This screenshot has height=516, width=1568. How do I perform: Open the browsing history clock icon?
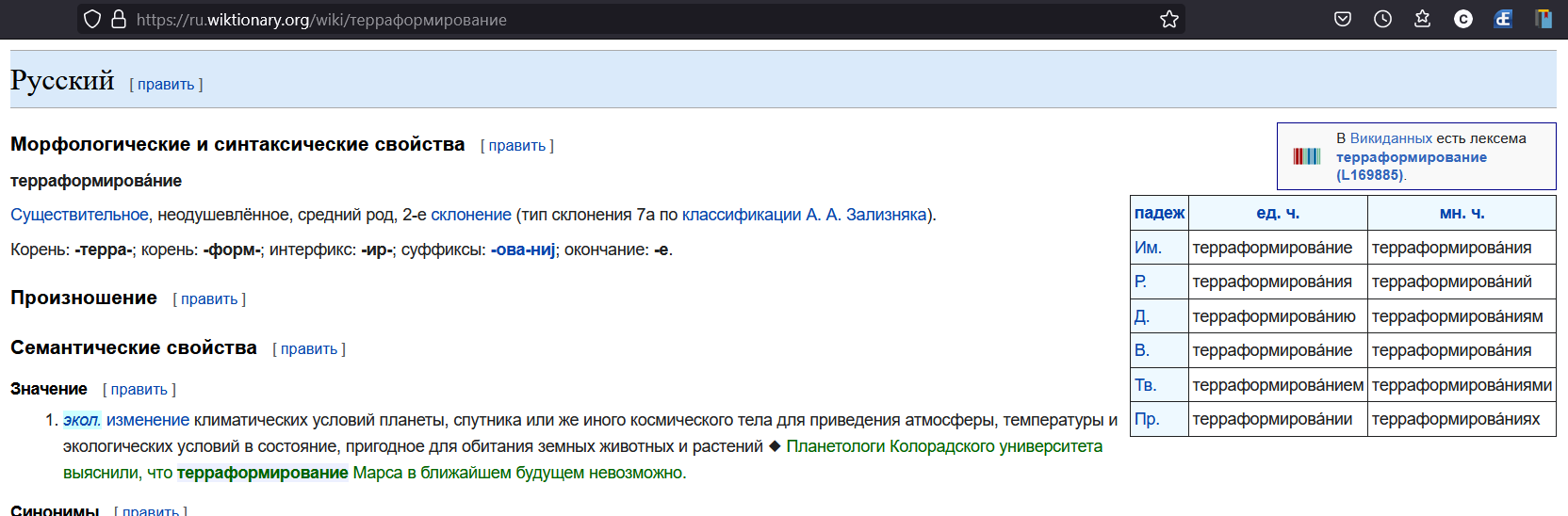[1382, 19]
